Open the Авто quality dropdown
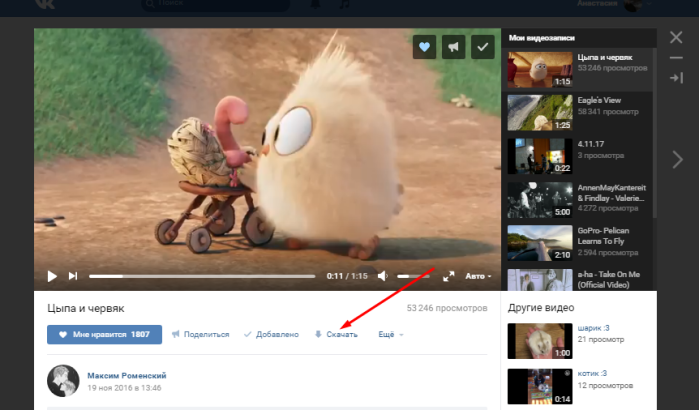This screenshot has width=699, height=410. click(x=478, y=276)
